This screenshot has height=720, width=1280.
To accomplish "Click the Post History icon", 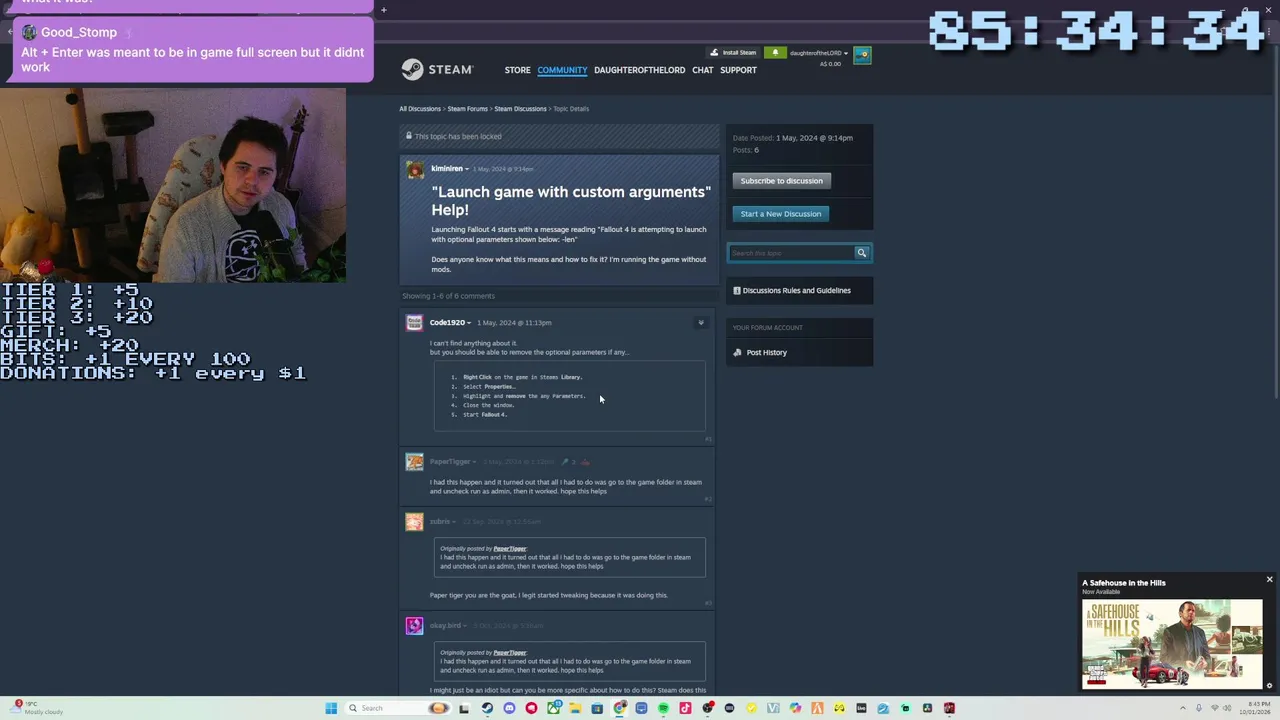I will [x=738, y=352].
